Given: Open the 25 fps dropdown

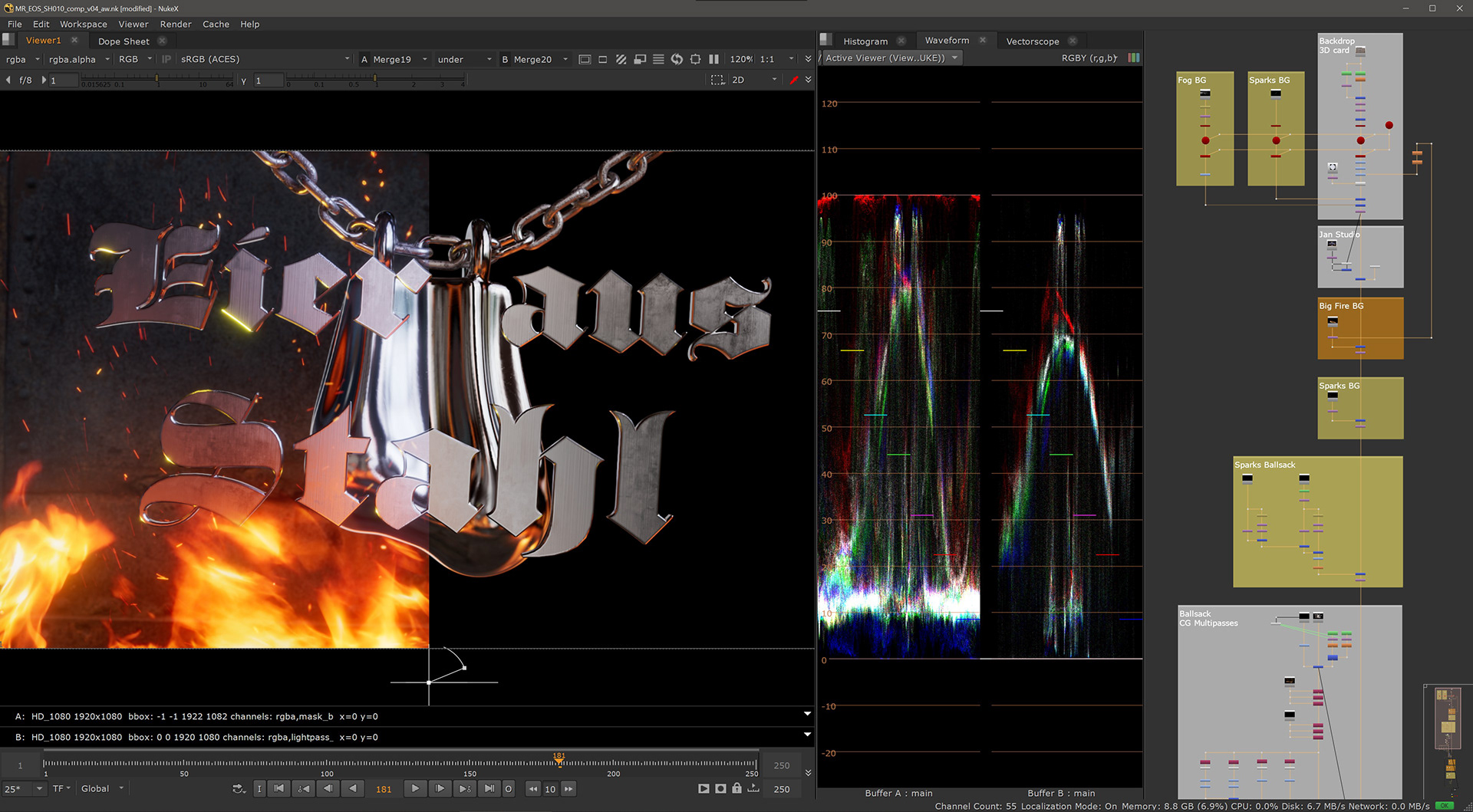Looking at the screenshot, I should tap(23, 788).
